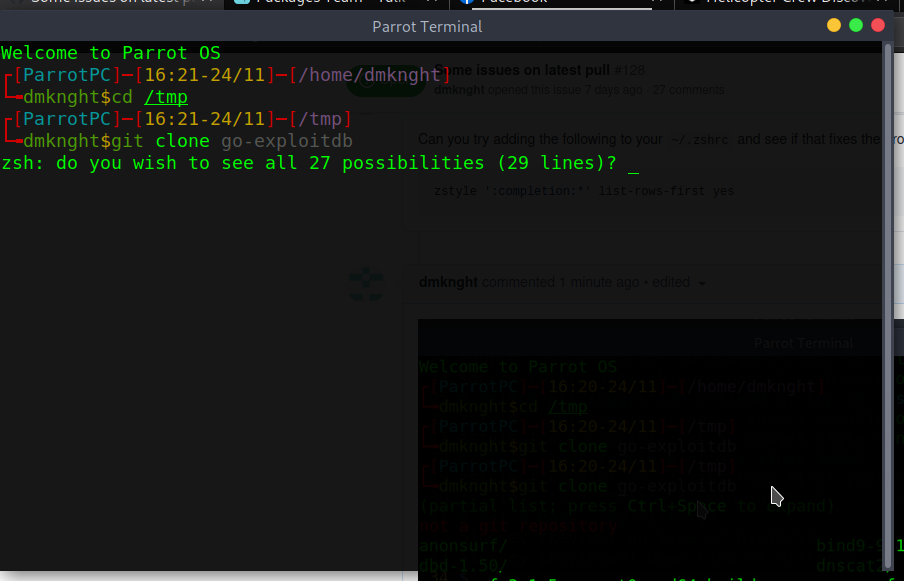Click 'not a git repository' in browser image
Image resolution: width=904 pixels, height=581 pixels.
coord(518,526)
